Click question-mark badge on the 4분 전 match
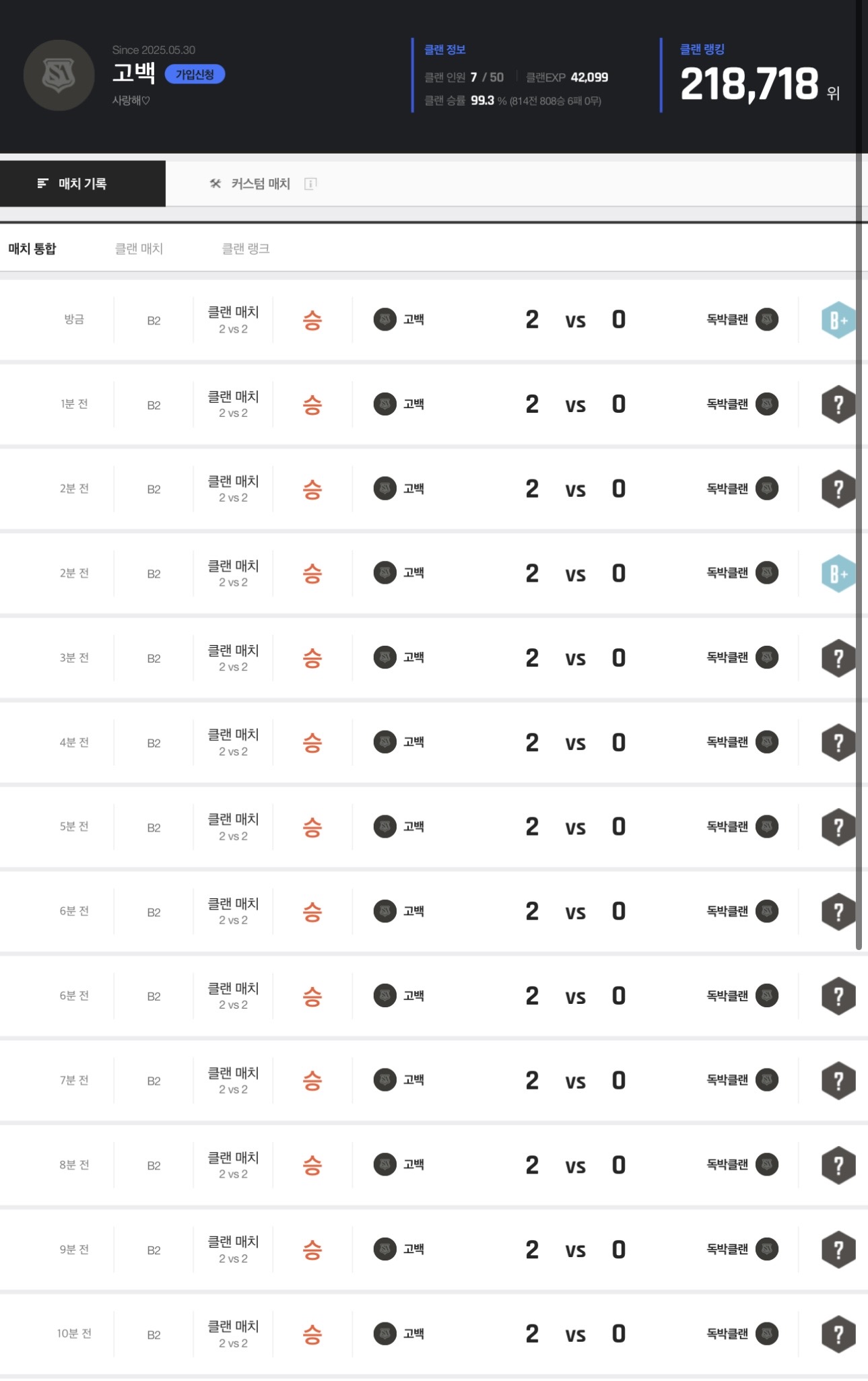 point(838,743)
